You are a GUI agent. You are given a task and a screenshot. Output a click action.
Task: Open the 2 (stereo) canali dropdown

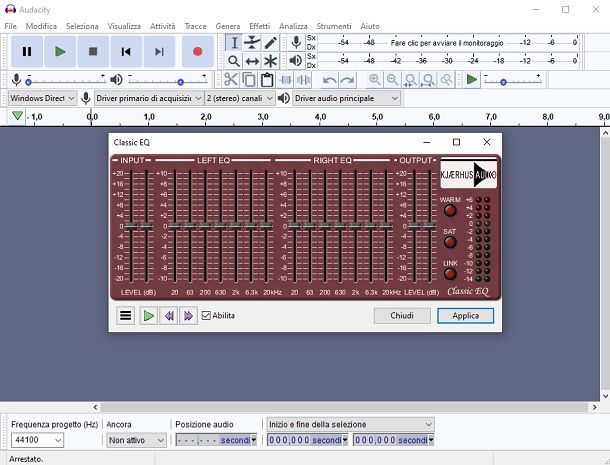(240, 98)
